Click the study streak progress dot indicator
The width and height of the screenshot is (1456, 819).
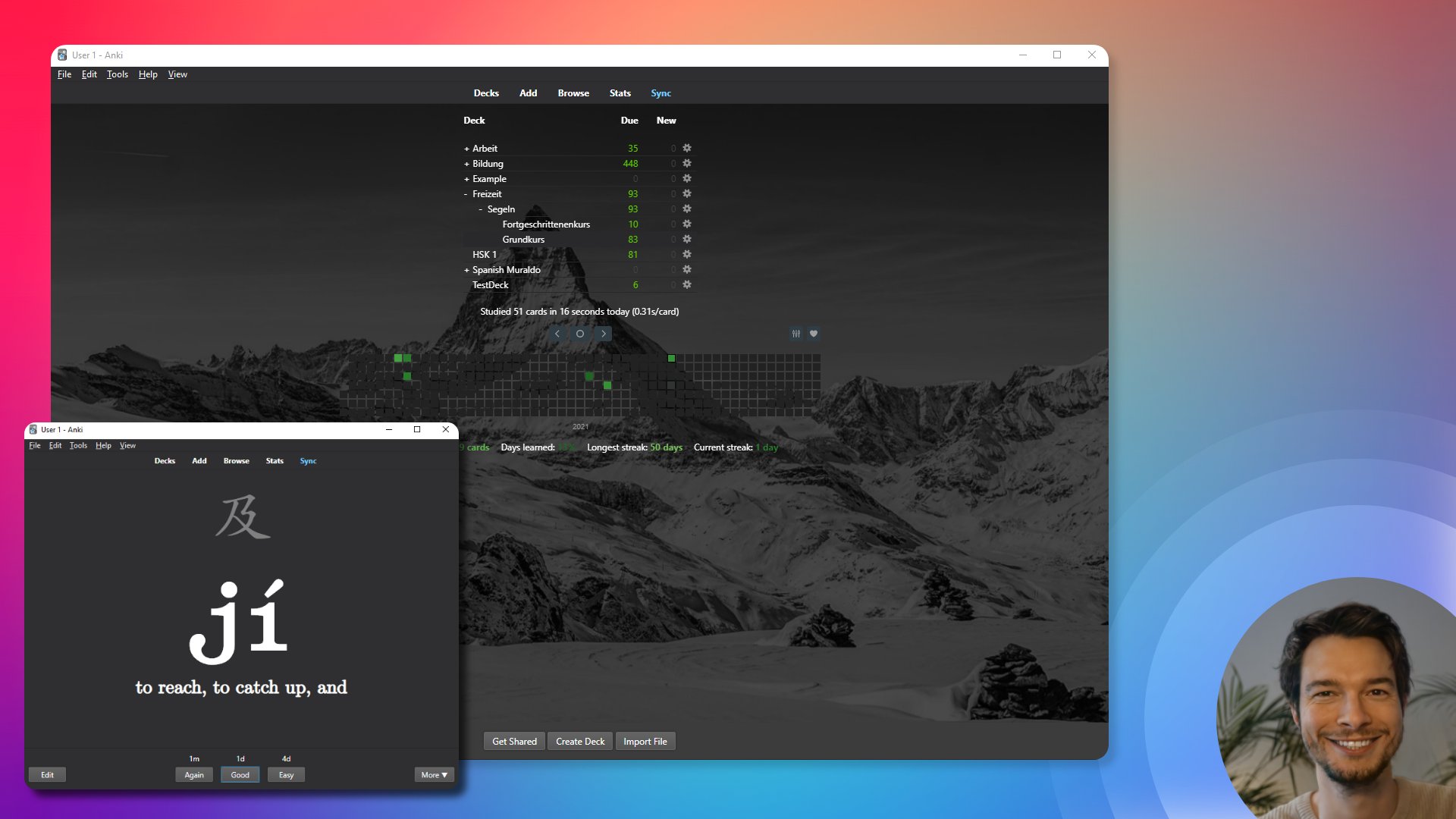pyautogui.click(x=580, y=333)
